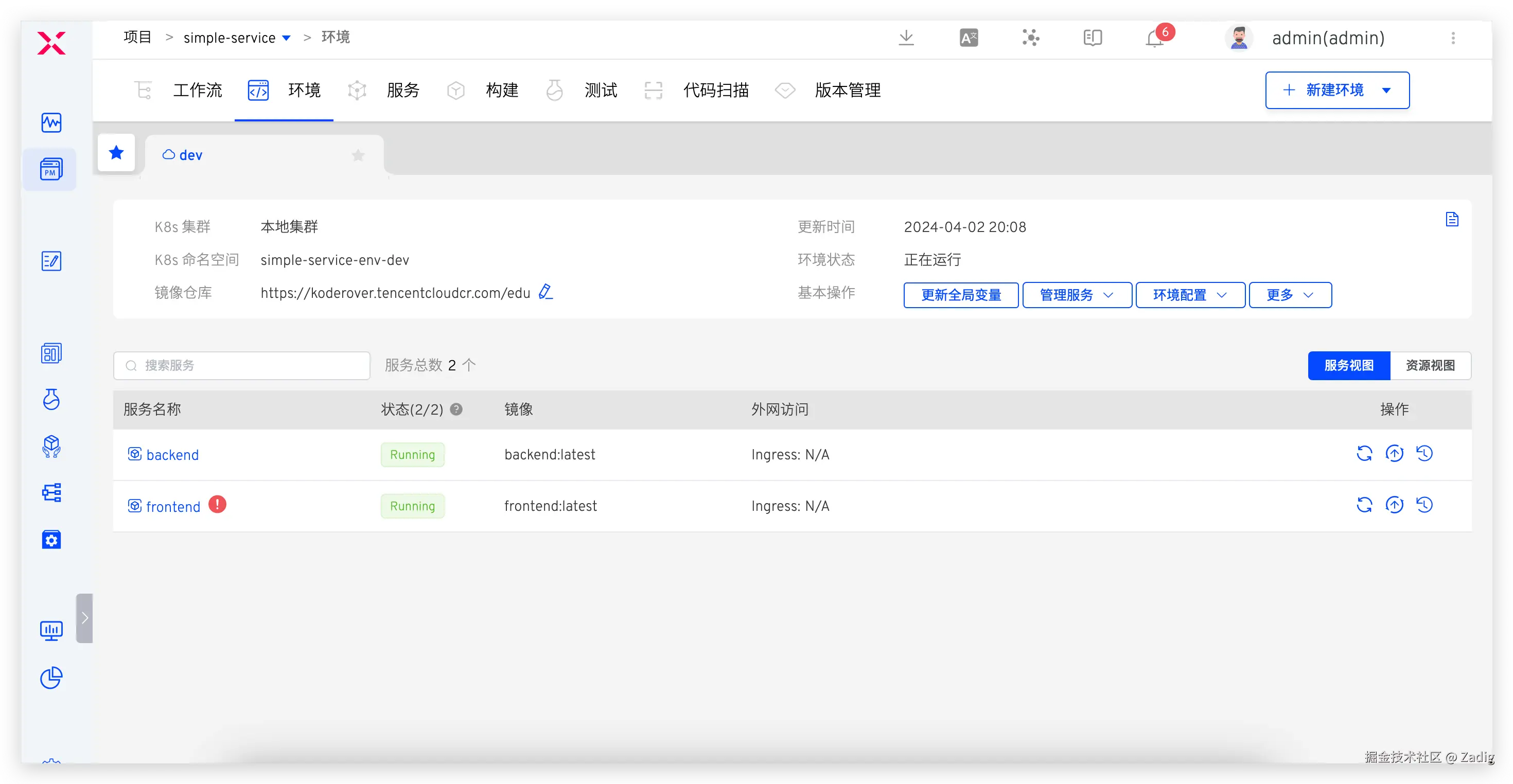Click the language translate icon
1513x784 pixels.
(969, 38)
